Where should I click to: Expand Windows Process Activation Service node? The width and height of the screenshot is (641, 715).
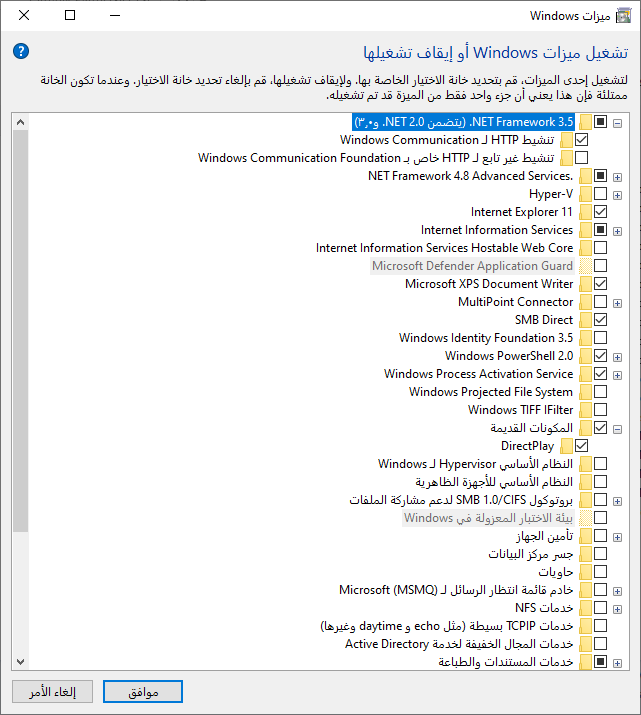click(617, 376)
